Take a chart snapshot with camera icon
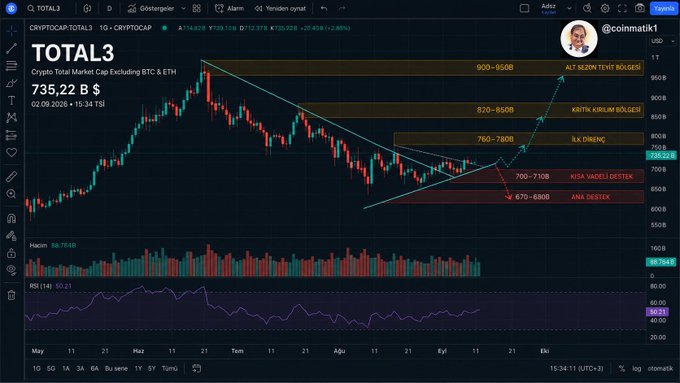680x383 pixels. (x=640, y=8)
